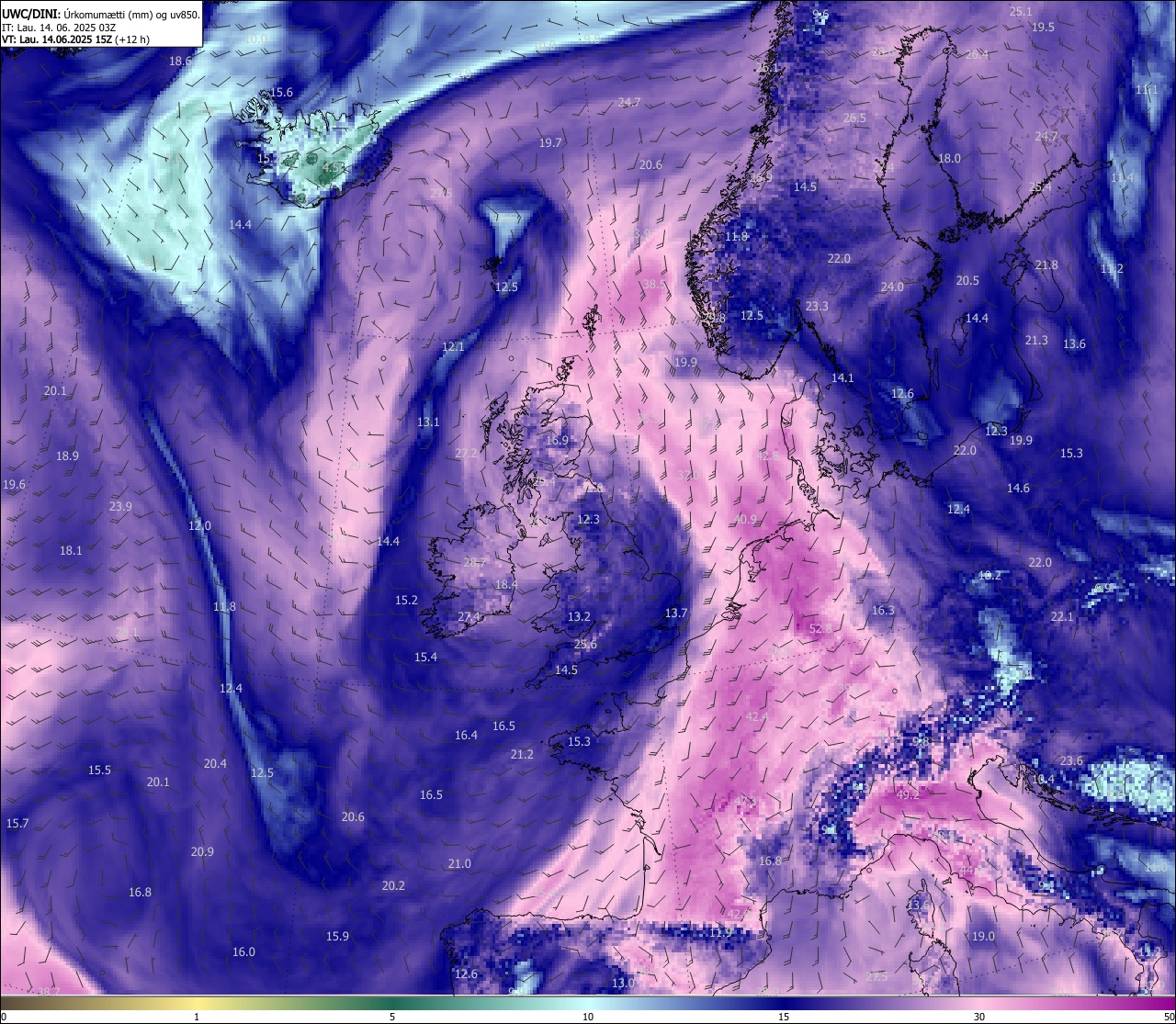This screenshot has width=1176, height=1024.
Task: Click the 49.2 value near the Alps
Action: (908, 795)
